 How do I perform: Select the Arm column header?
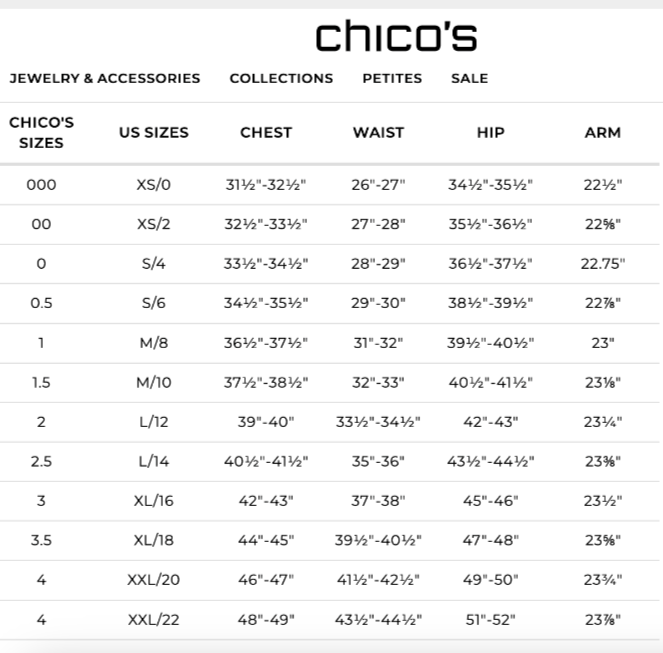click(602, 132)
